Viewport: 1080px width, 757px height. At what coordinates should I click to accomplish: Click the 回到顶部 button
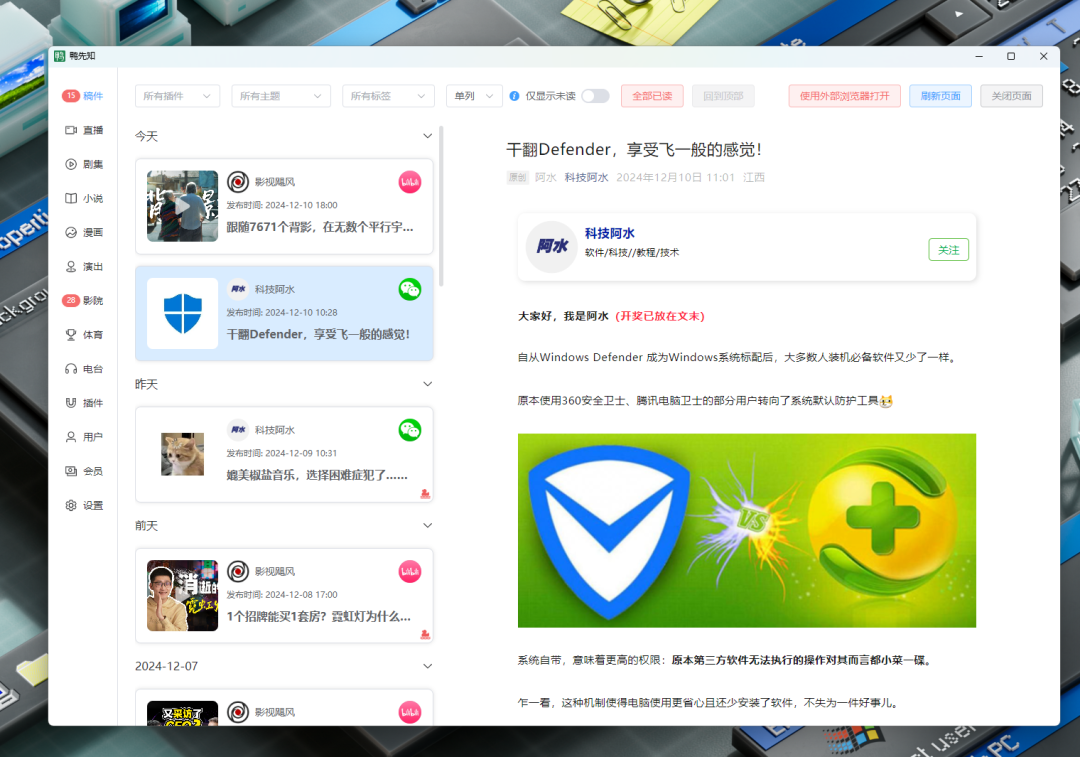(x=723, y=96)
